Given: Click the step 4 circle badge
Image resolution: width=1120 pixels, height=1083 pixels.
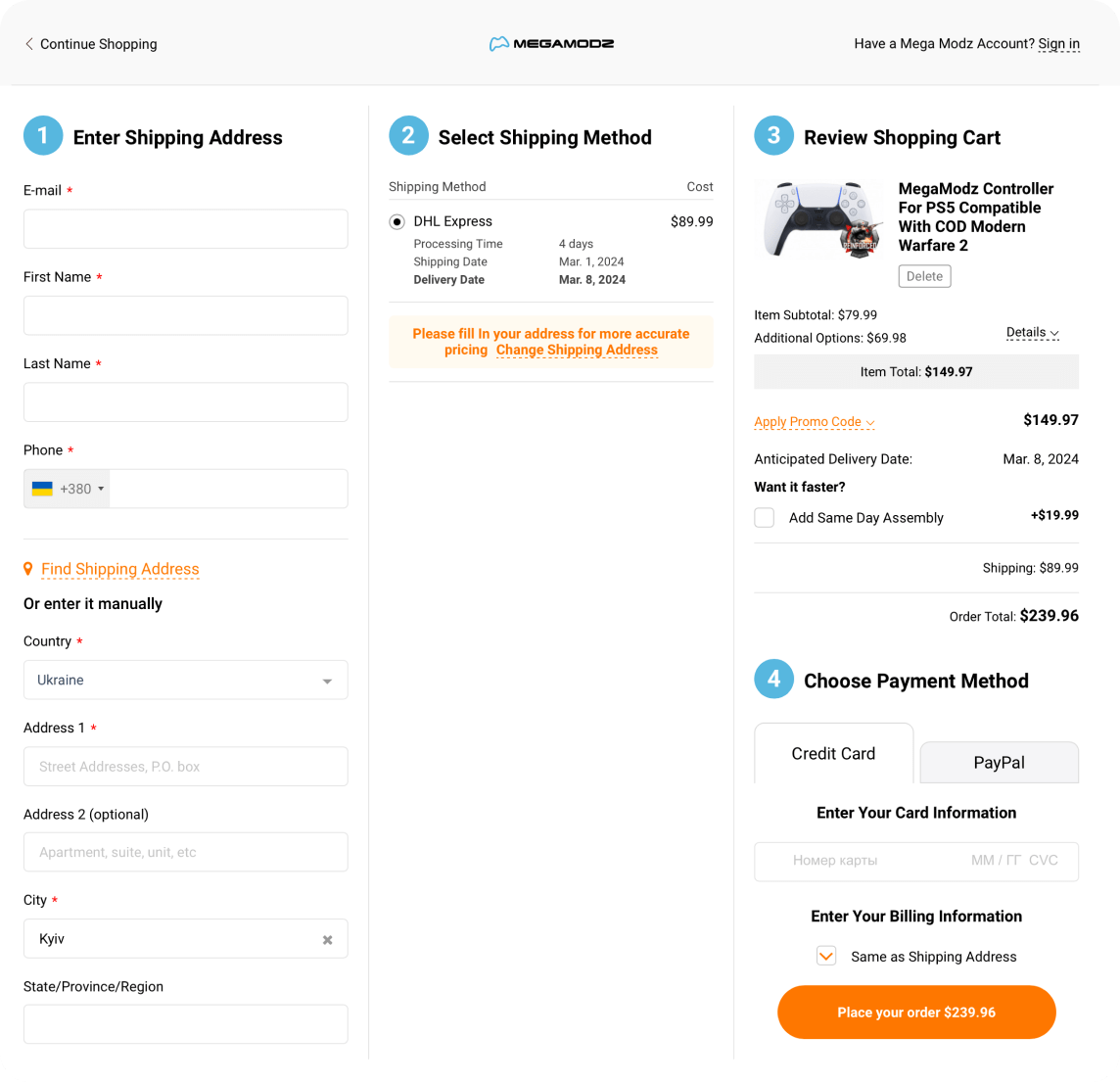Looking at the screenshot, I should click(x=773, y=680).
